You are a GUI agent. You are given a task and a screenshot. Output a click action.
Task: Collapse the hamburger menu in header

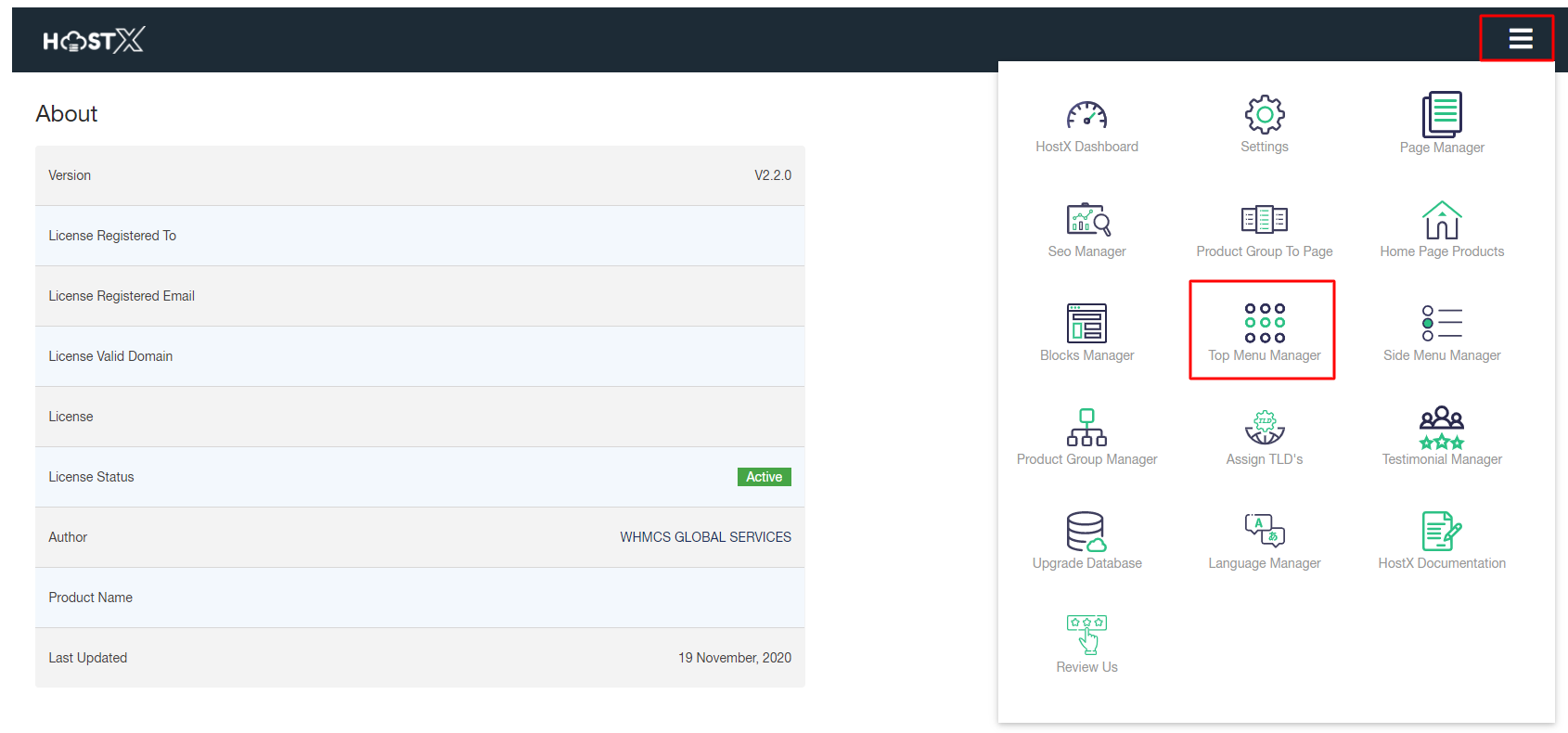pyautogui.click(x=1520, y=39)
